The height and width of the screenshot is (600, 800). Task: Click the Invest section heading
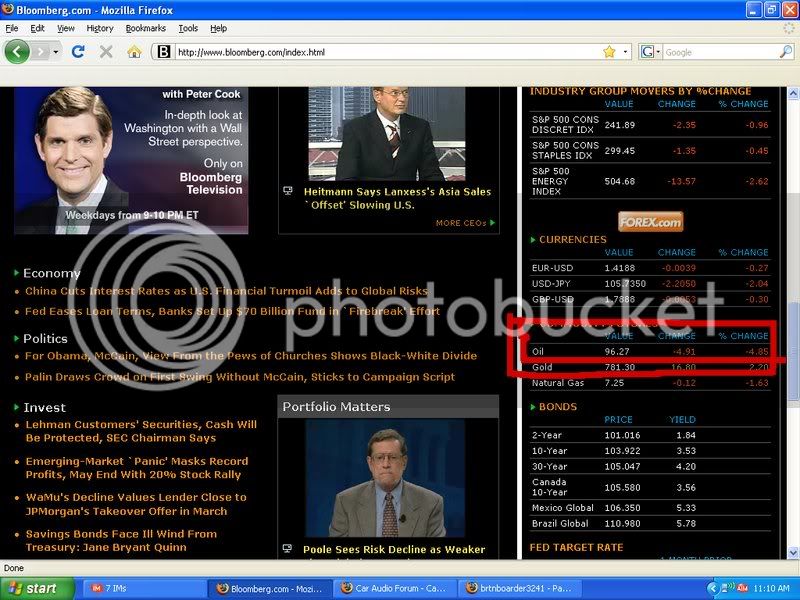pos(44,408)
